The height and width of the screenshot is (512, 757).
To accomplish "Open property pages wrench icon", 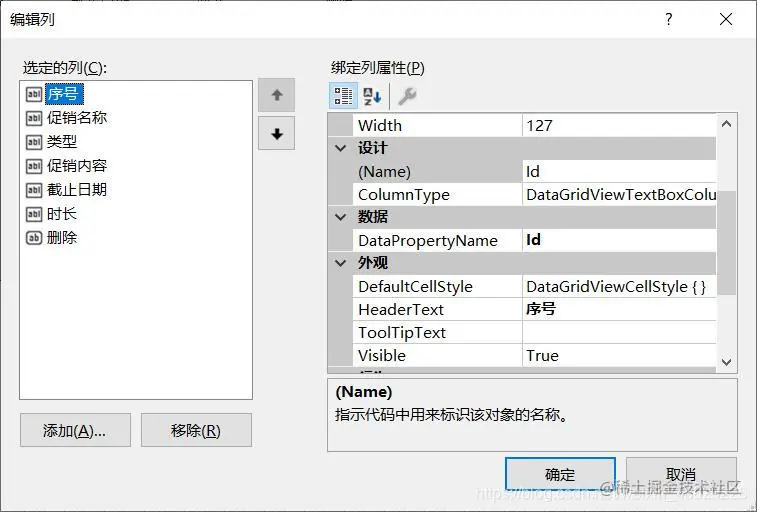I will click(x=407, y=96).
